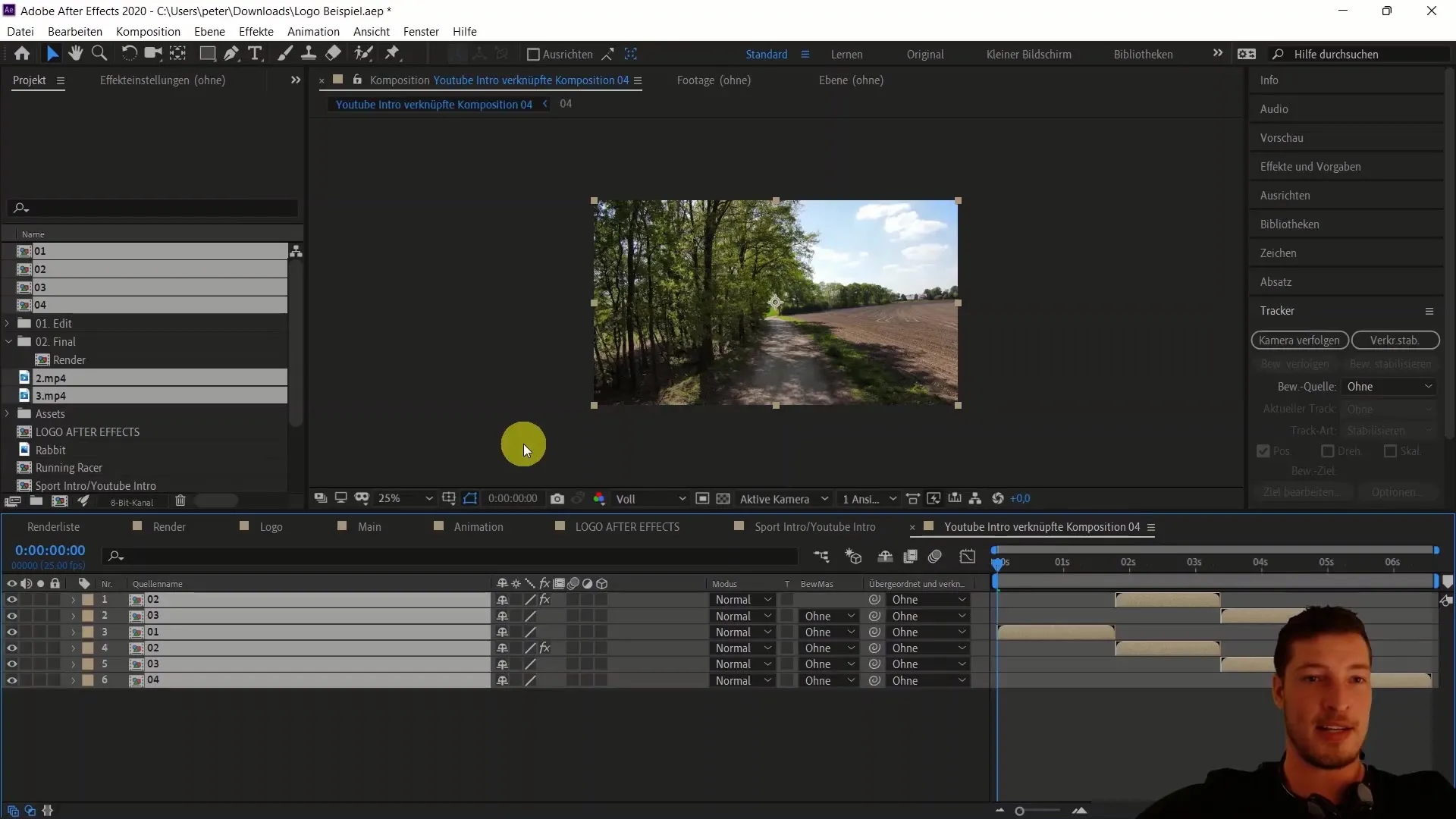Viewport: 1456px width, 819px height.
Task: Click the Effects switch icon on layer 2
Action: 545,615
